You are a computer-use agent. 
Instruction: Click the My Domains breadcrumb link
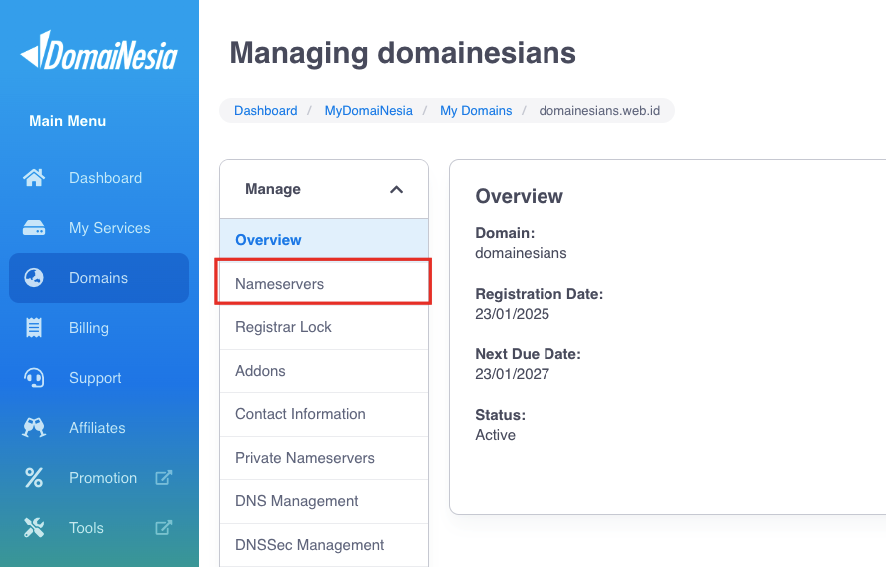476,110
